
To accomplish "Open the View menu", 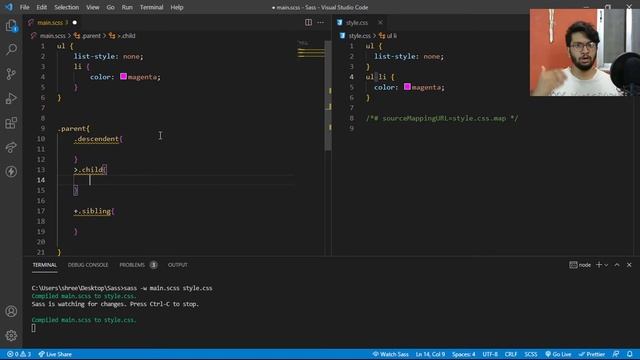I will tap(93, 7).
